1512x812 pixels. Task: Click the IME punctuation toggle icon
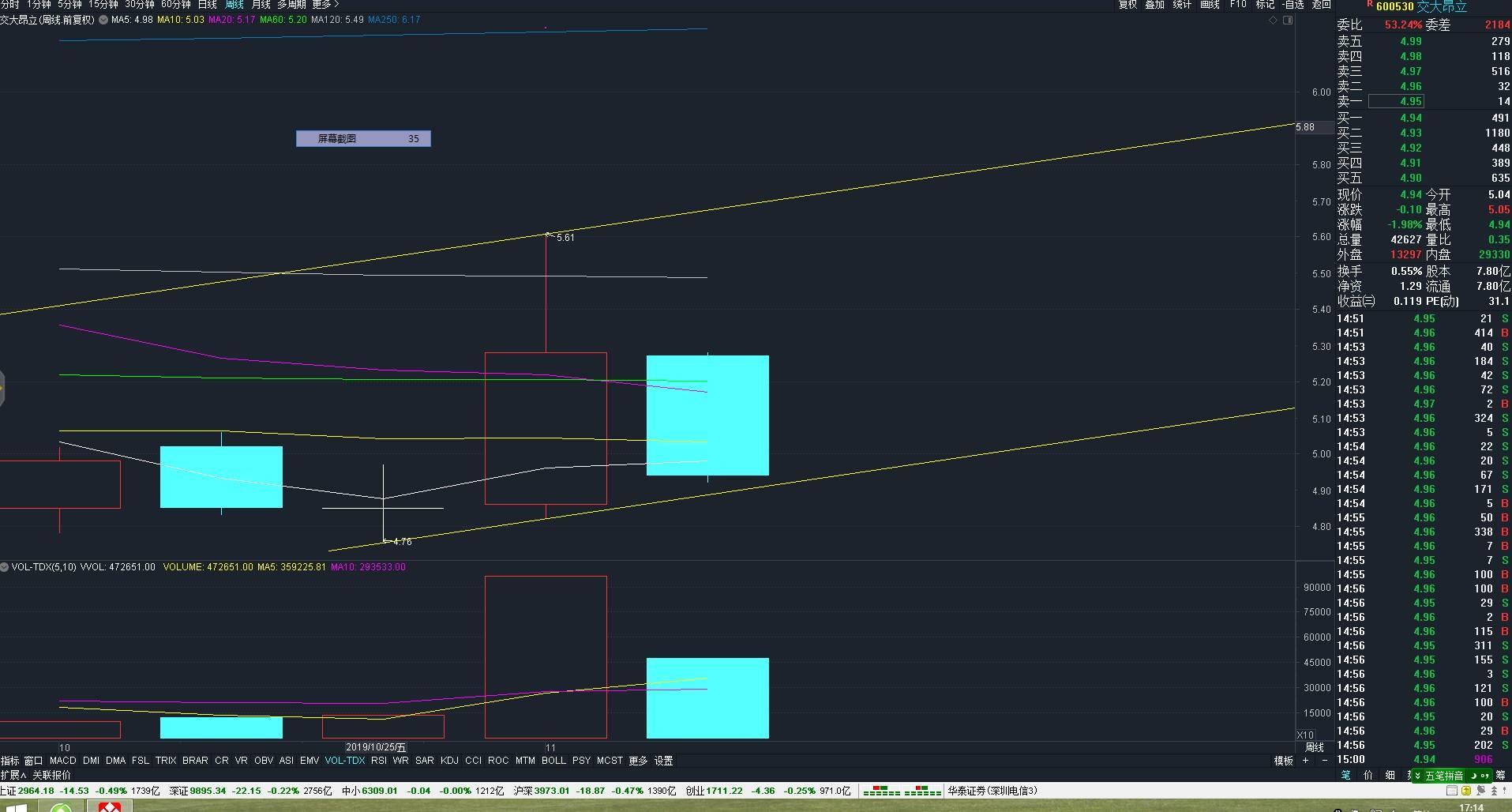pyautogui.click(x=1484, y=776)
